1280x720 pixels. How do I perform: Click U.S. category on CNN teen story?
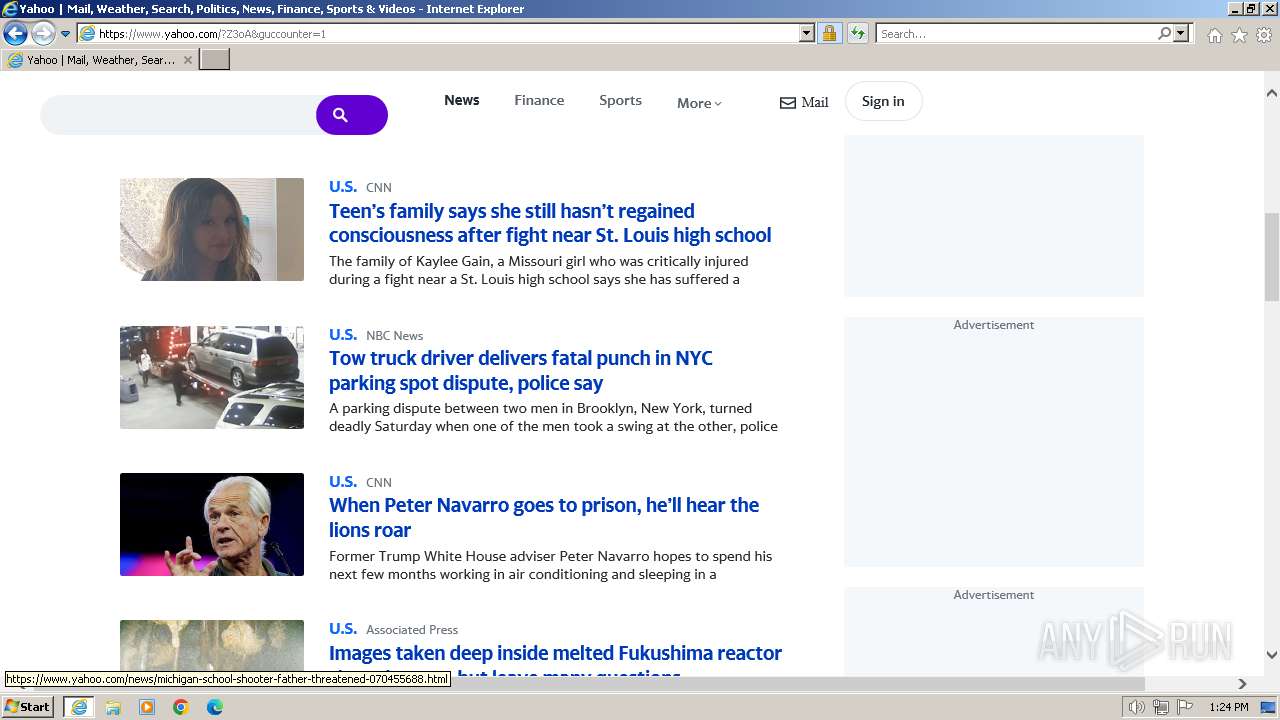pos(343,186)
